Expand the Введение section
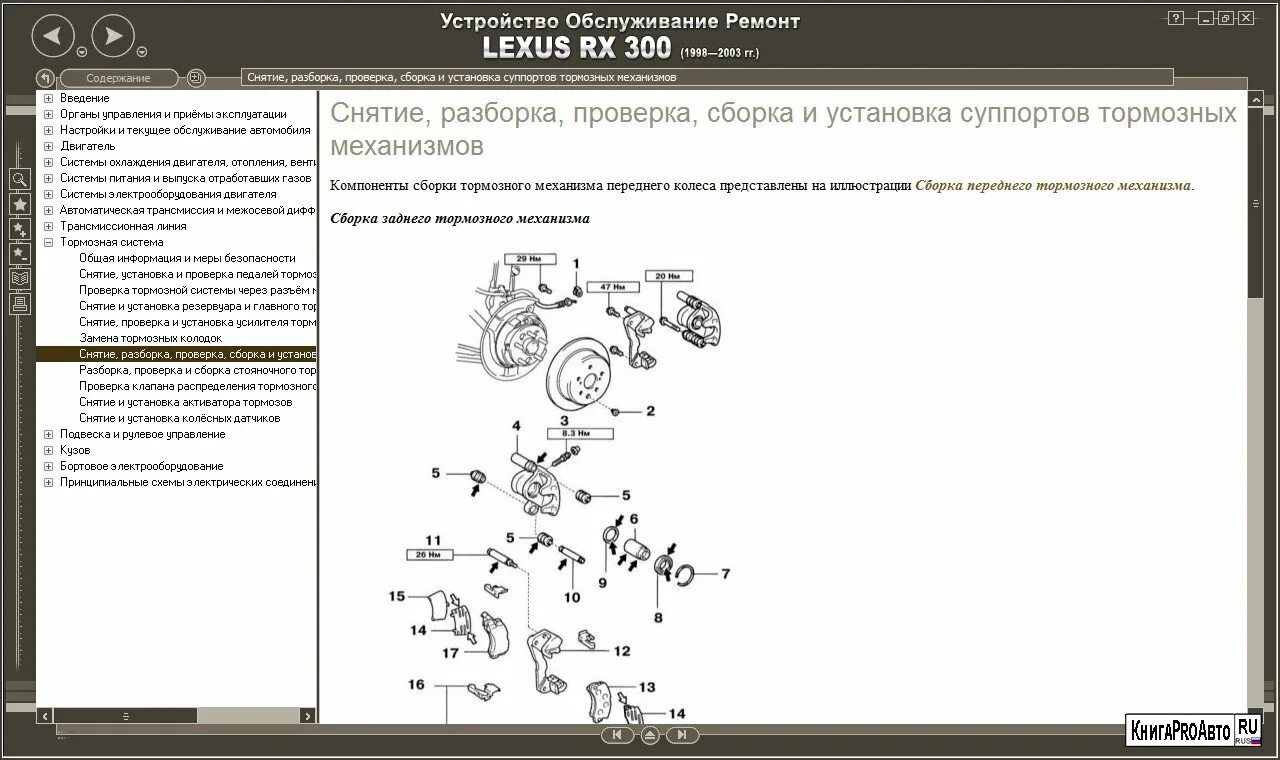This screenshot has width=1280, height=760. (x=48, y=98)
